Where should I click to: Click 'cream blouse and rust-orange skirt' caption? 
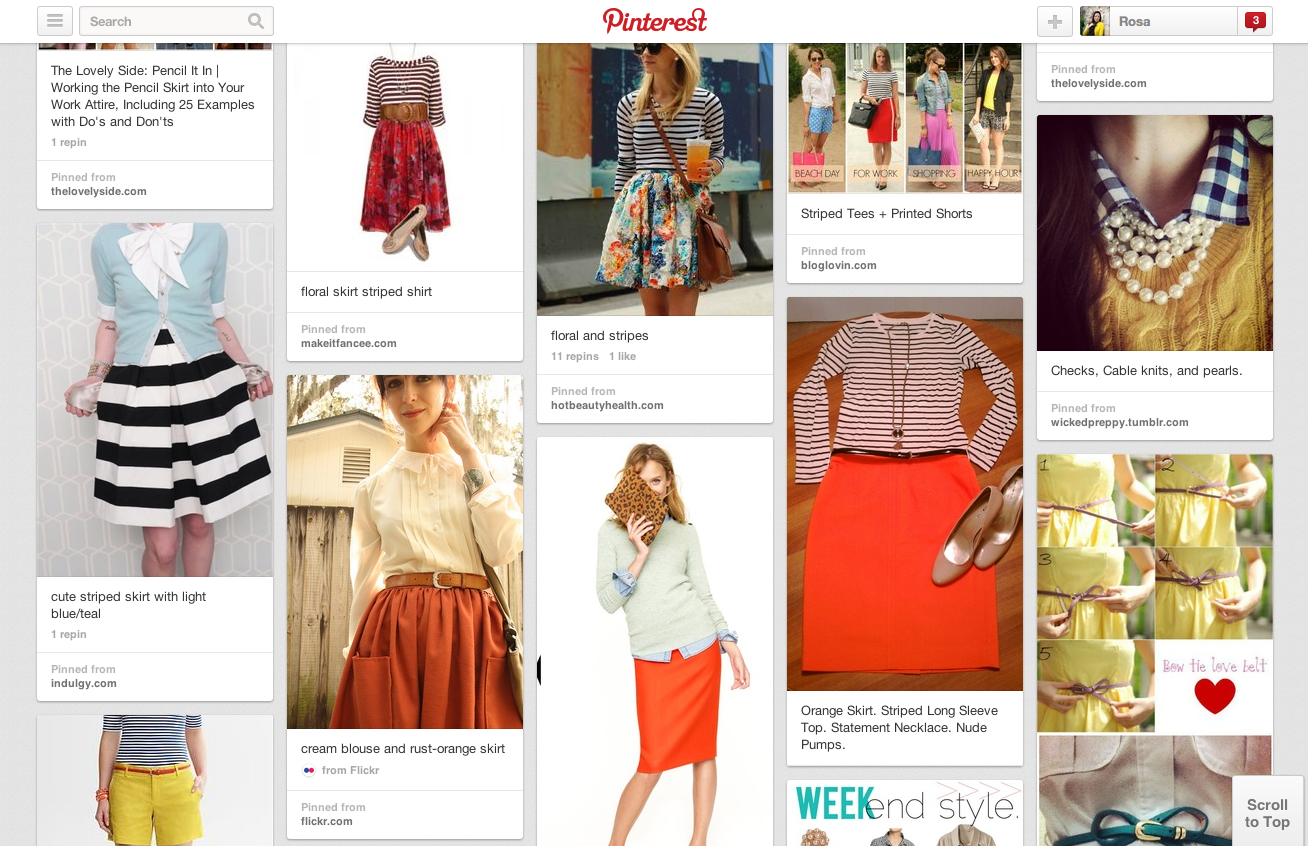click(403, 748)
